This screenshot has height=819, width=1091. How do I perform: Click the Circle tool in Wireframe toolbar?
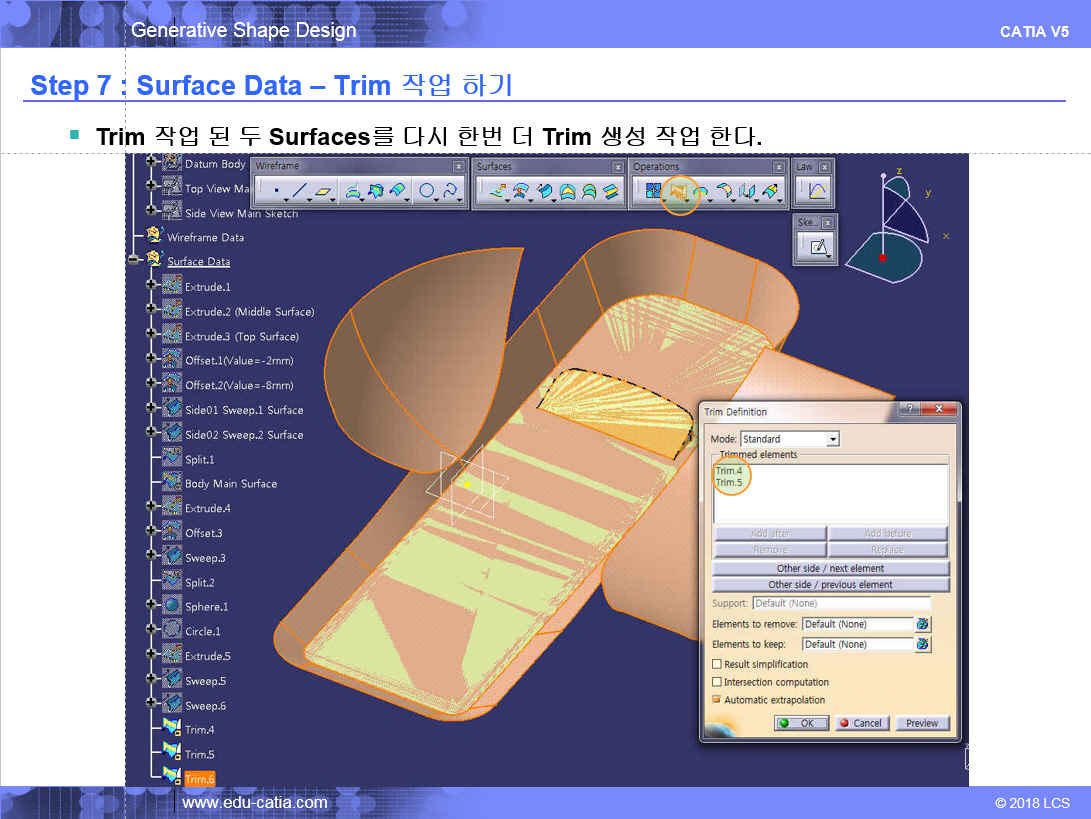coord(427,190)
